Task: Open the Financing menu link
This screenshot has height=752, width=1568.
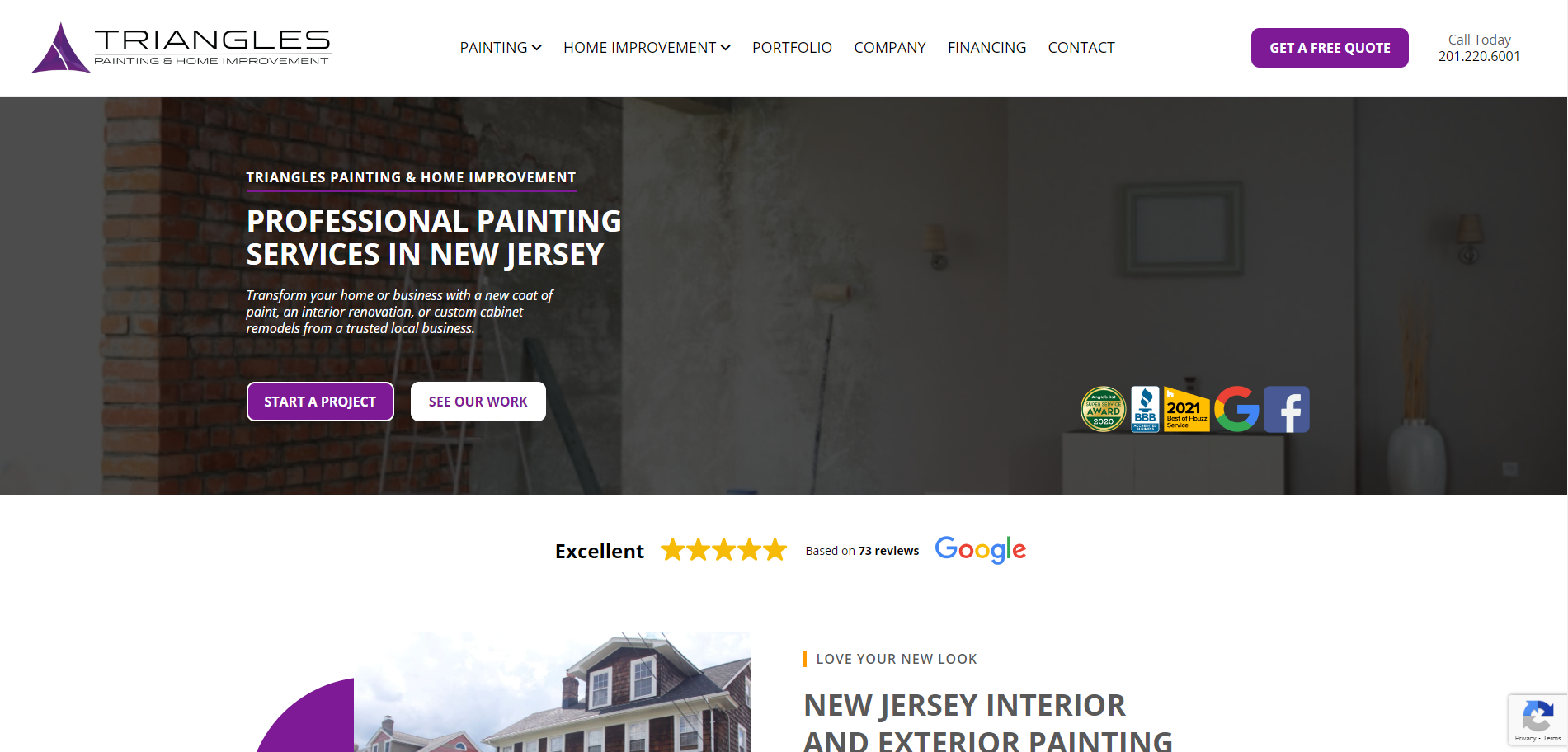Action: pos(986,48)
